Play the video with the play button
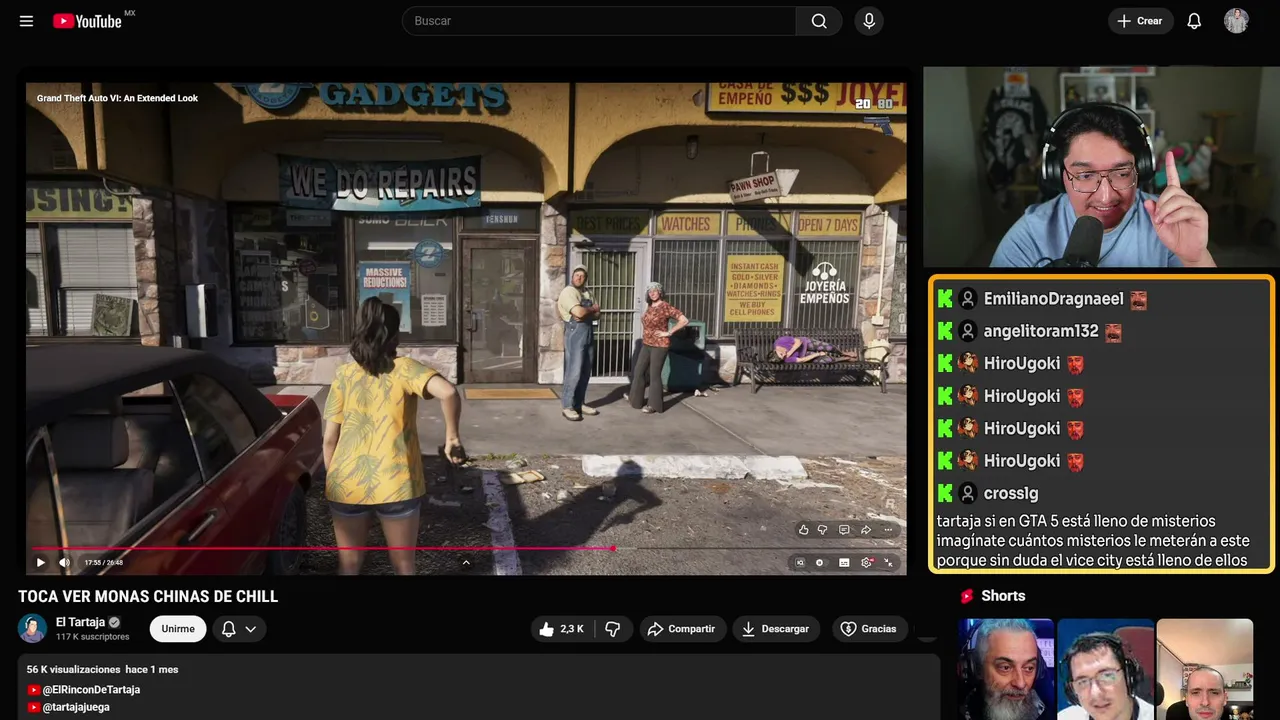Viewport: 1280px width, 720px height. pos(41,562)
